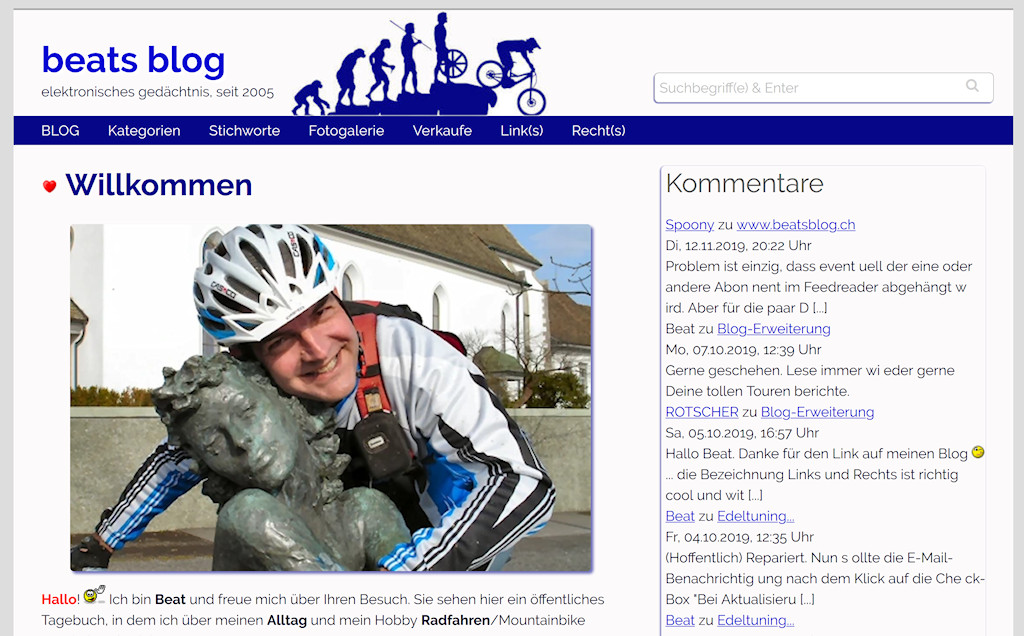Screen dimensions: 1024x636
Task: Click the evolution-to-biker header logo
Action: 419,63
